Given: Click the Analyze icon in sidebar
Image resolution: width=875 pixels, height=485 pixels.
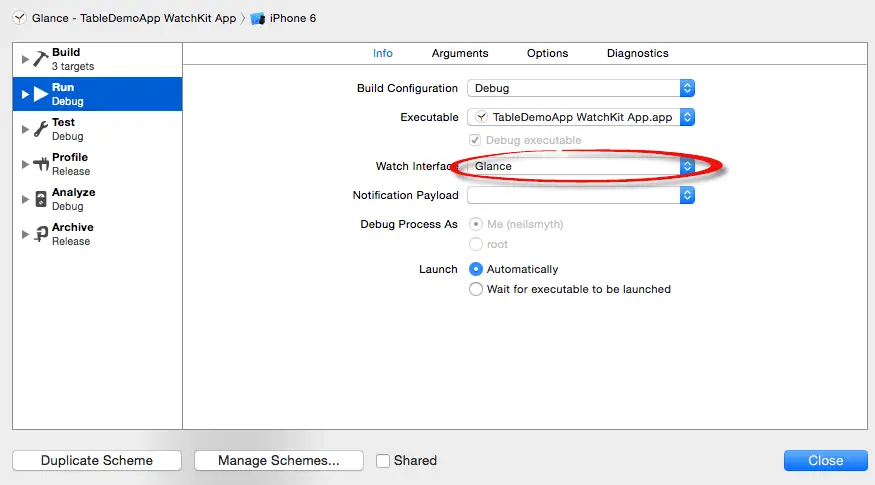Looking at the screenshot, I should 40,199.
